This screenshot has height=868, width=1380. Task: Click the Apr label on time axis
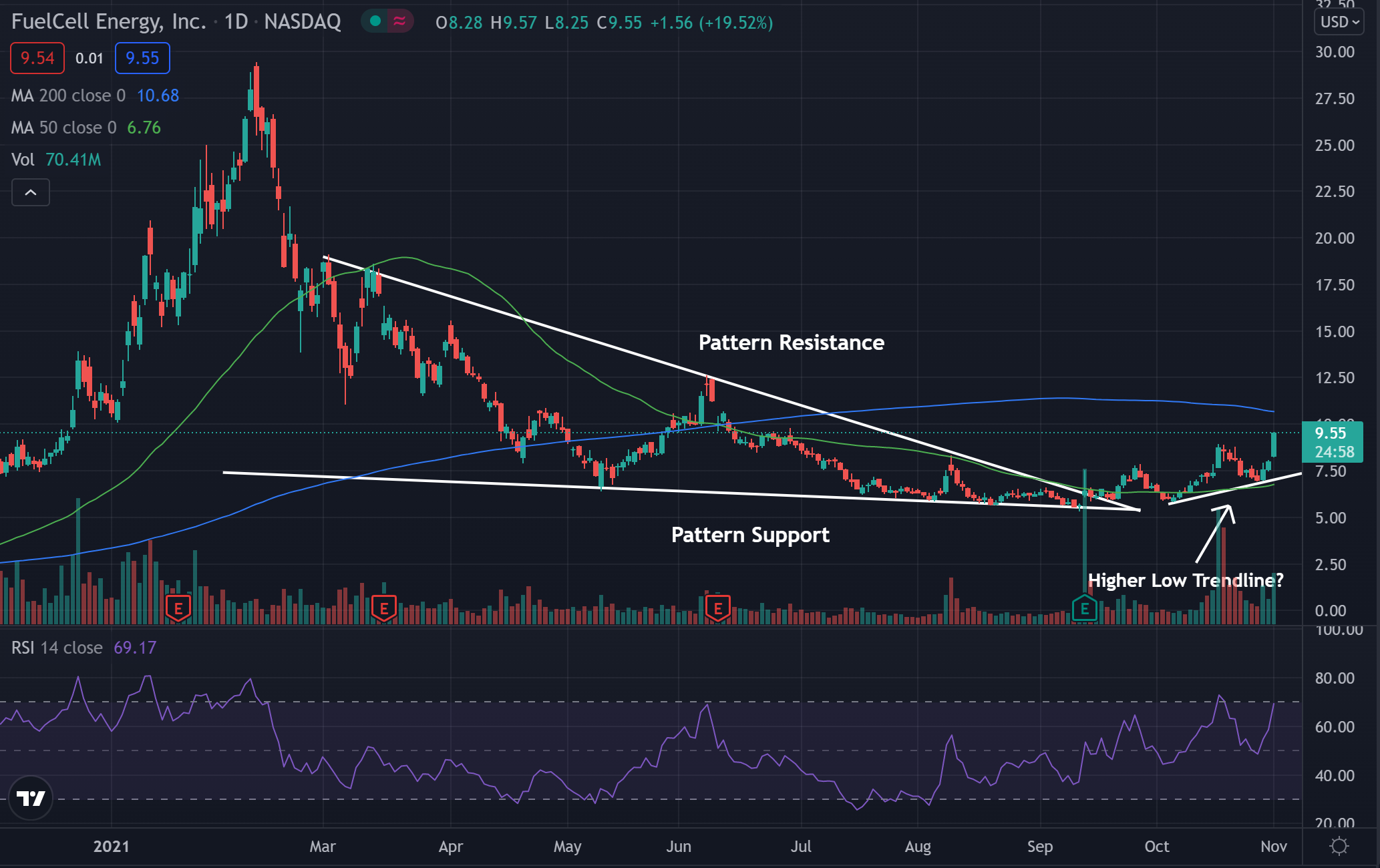(451, 847)
